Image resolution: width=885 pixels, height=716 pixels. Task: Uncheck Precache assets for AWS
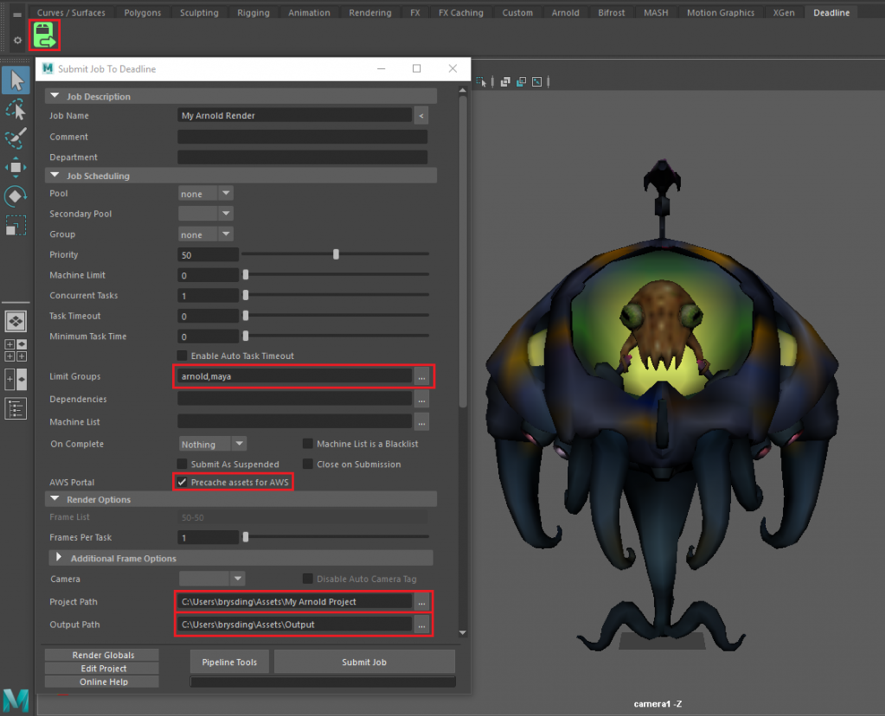pyautogui.click(x=182, y=482)
